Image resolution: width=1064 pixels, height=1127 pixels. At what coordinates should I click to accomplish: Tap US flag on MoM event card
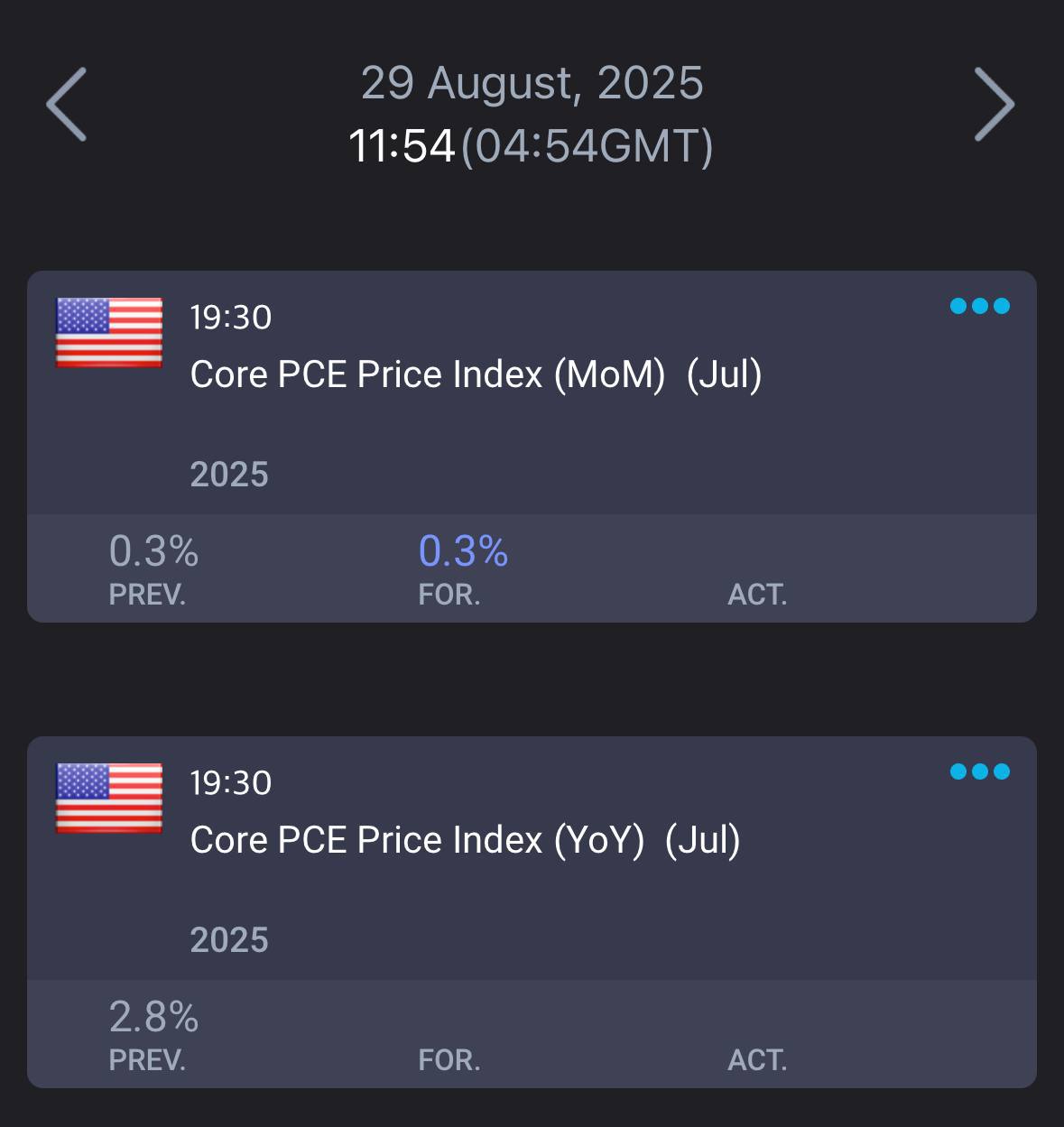pyautogui.click(x=109, y=333)
